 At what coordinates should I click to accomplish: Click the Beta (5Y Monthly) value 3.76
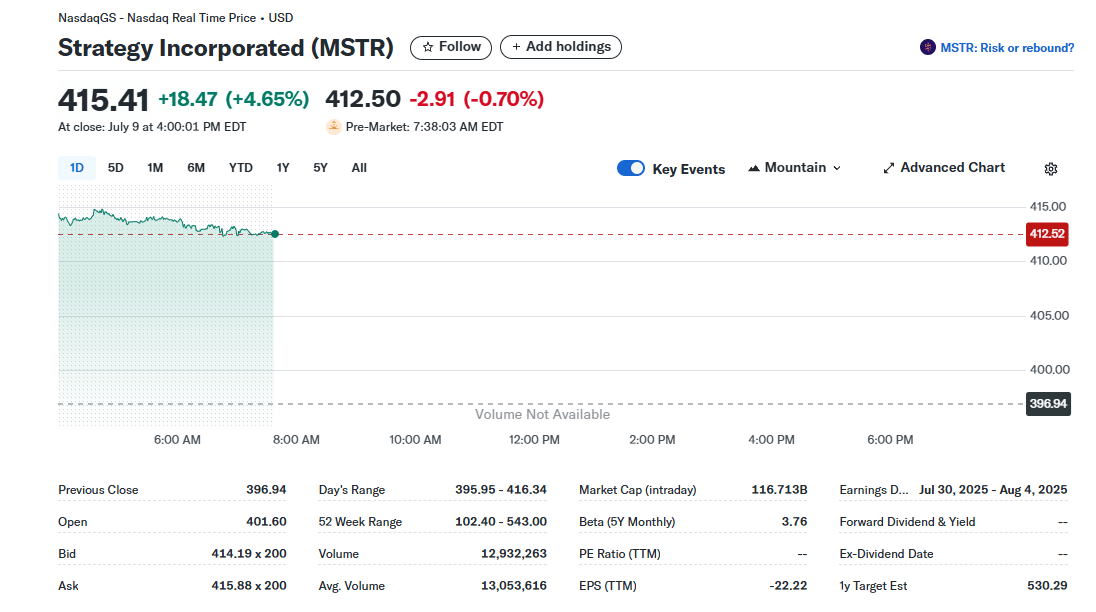click(794, 522)
